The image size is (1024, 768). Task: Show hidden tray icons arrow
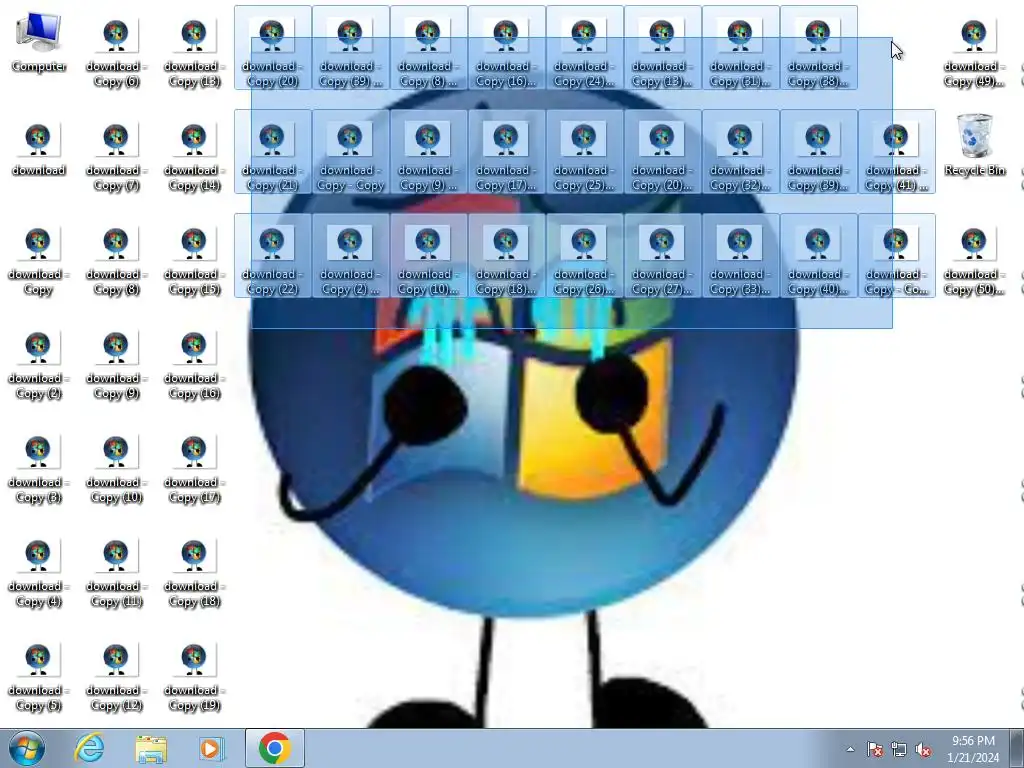pyautogui.click(x=850, y=749)
